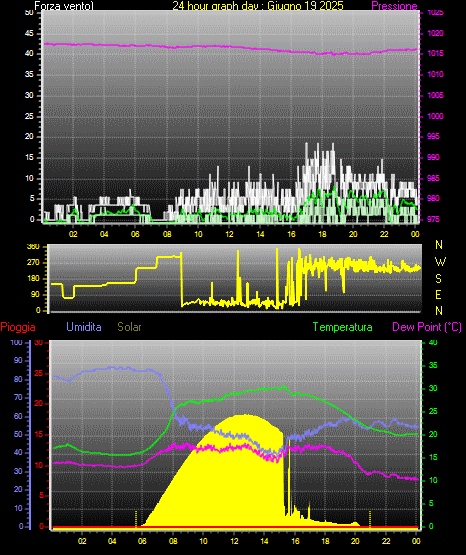Click the humidity axis value 100
This screenshot has height=555, width=466.
tap(16, 342)
